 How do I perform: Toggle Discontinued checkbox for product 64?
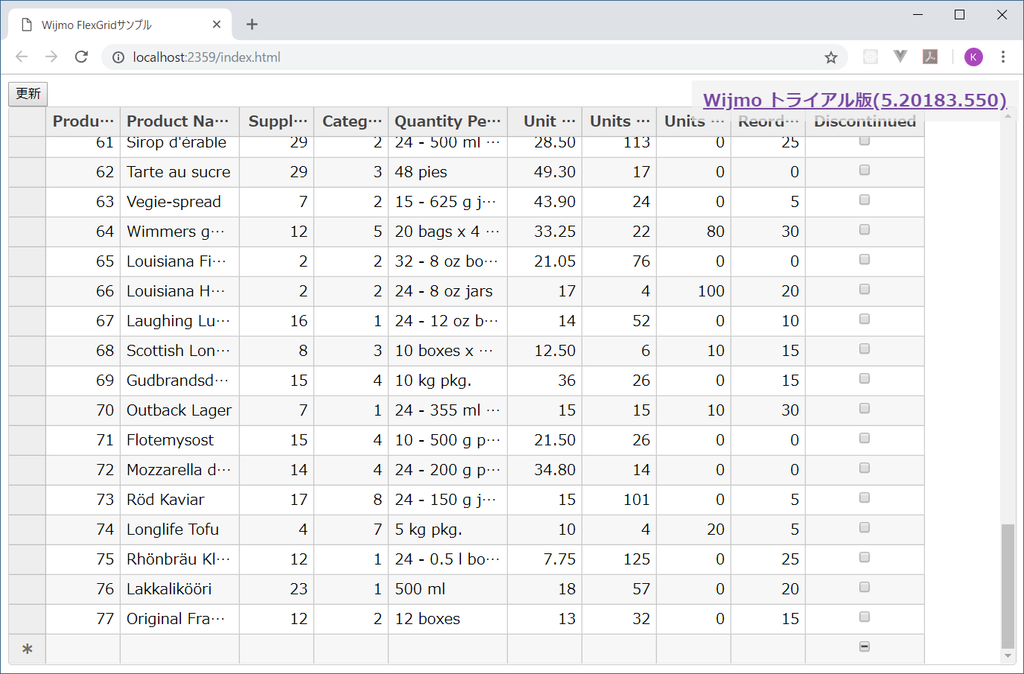click(864, 230)
